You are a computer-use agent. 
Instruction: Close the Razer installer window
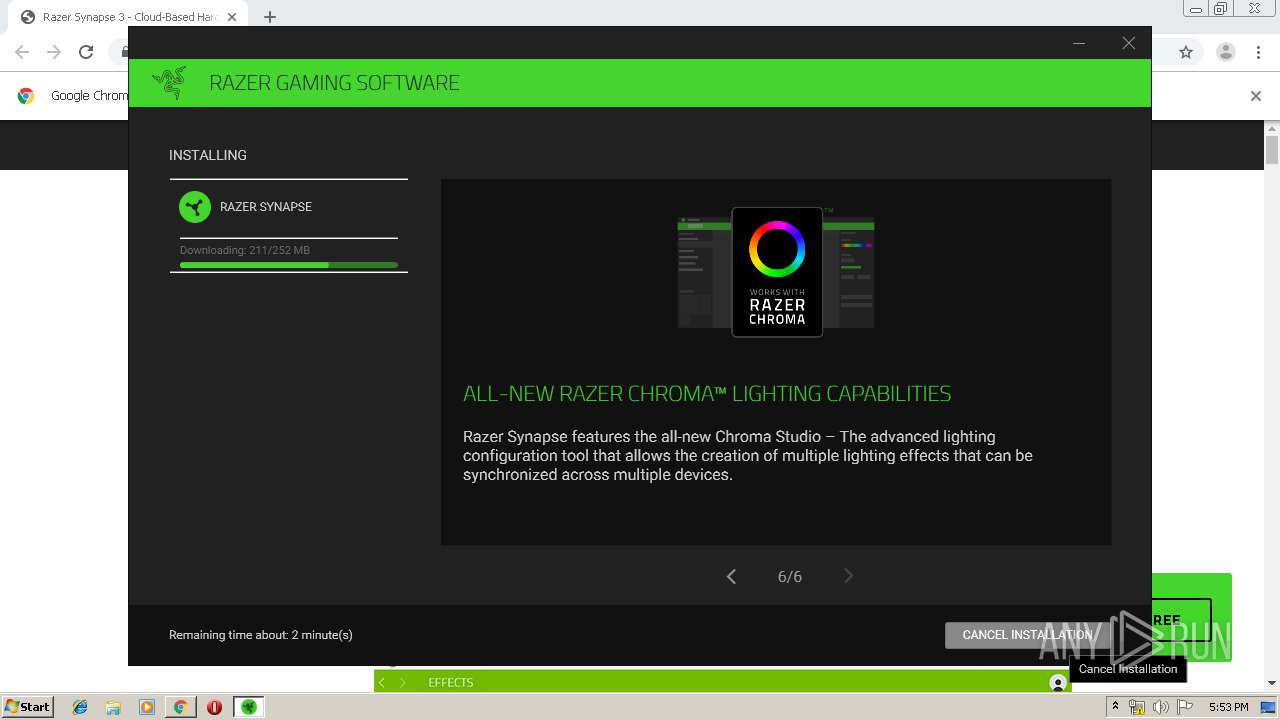(x=1128, y=43)
